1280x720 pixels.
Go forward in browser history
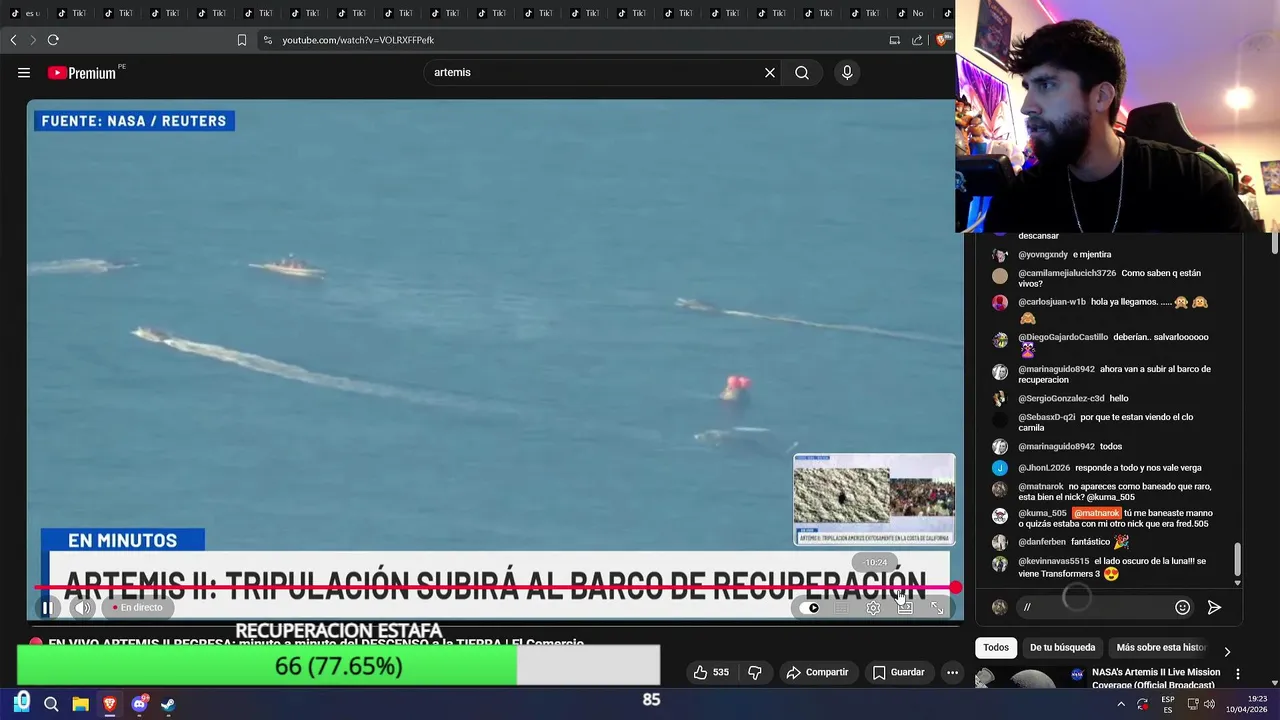tap(33, 40)
